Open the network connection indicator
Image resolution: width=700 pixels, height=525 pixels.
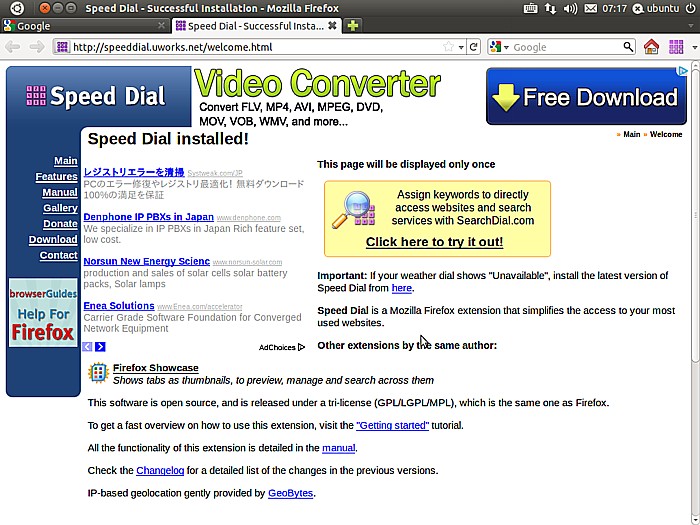point(550,8)
